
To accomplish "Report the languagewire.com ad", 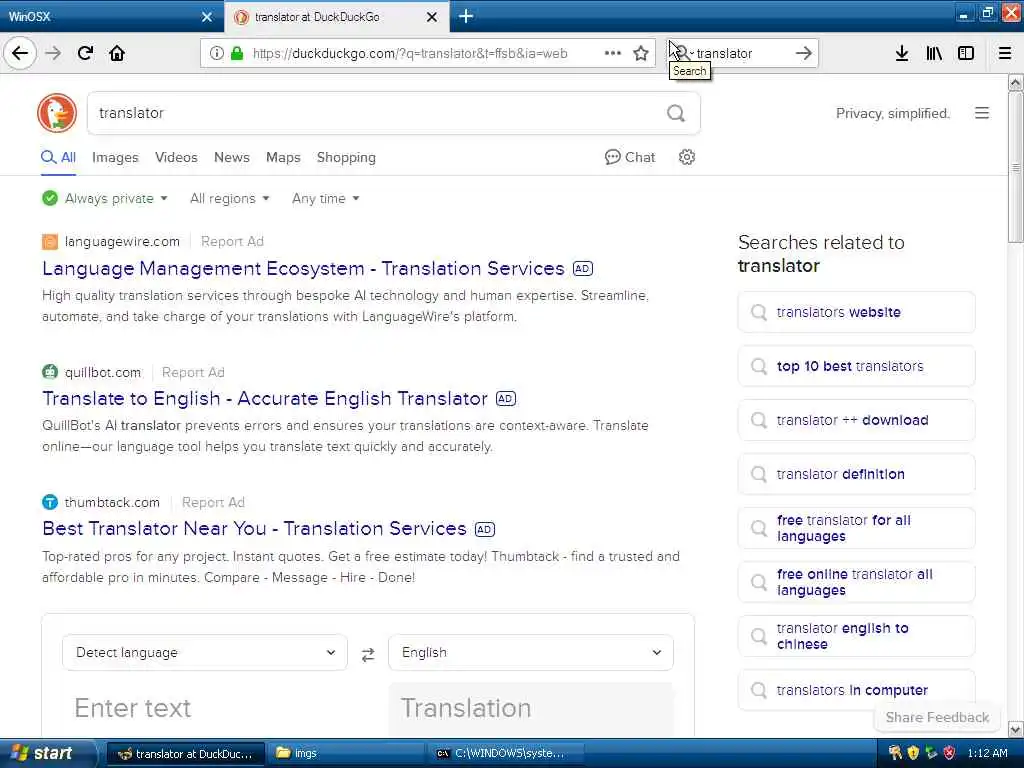I will point(232,242).
